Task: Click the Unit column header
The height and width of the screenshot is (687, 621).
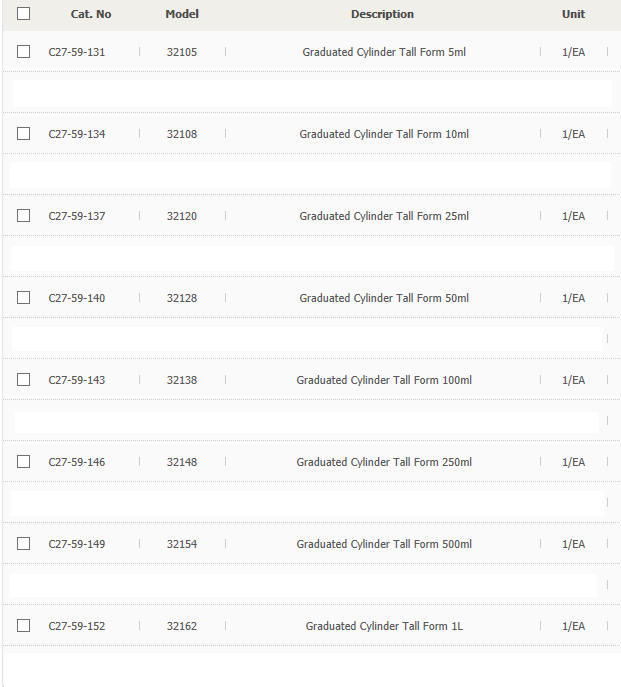Action: 573,14
